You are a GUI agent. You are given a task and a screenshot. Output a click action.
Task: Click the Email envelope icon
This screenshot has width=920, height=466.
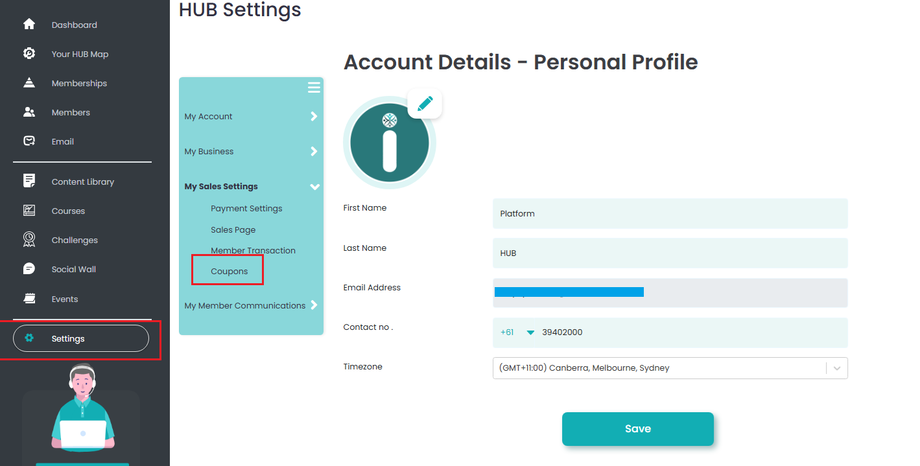tap(29, 141)
